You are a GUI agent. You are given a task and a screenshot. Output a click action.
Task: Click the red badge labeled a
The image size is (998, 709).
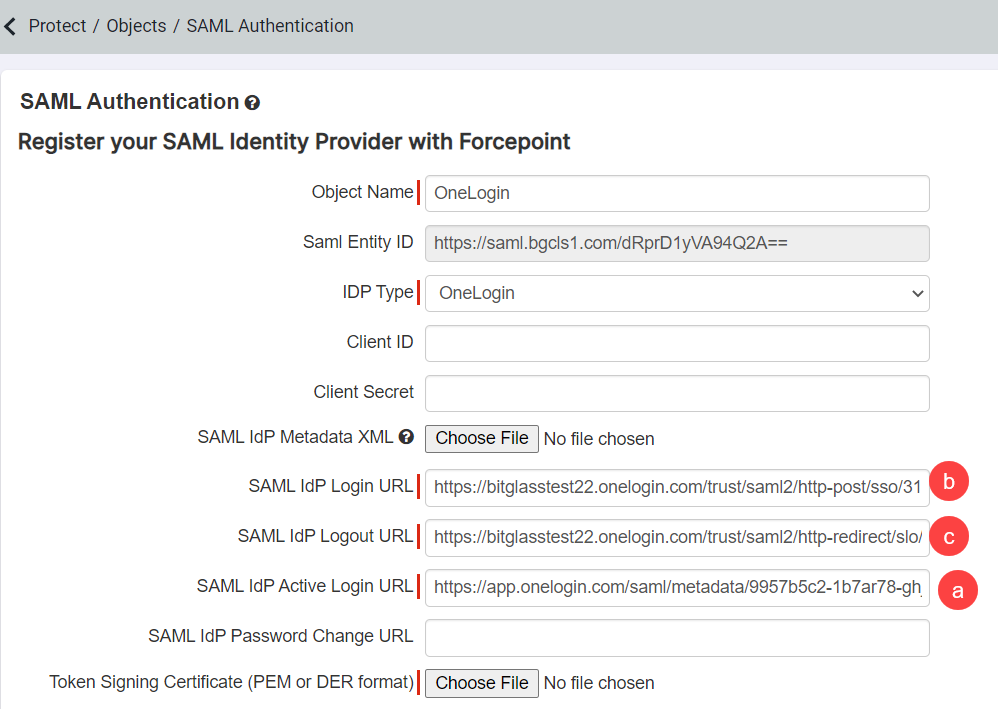958,590
